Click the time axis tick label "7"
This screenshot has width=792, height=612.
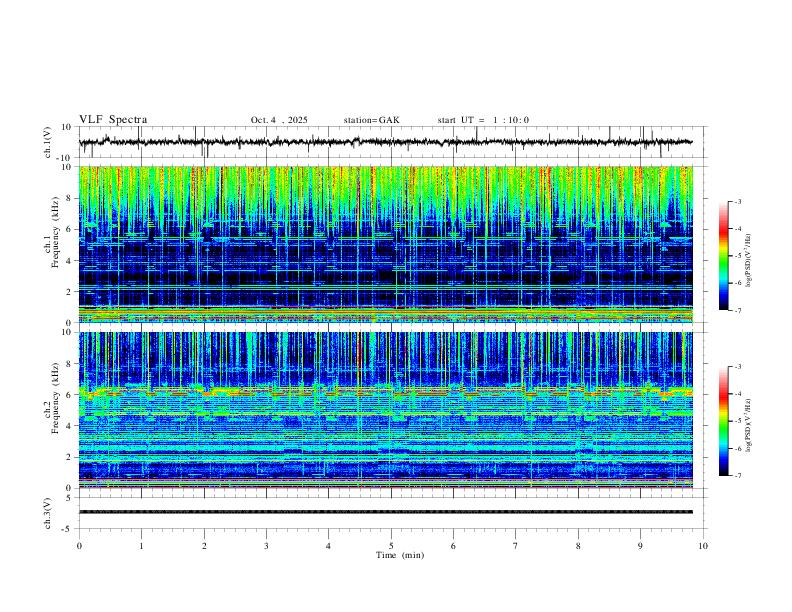(x=516, y=546)
